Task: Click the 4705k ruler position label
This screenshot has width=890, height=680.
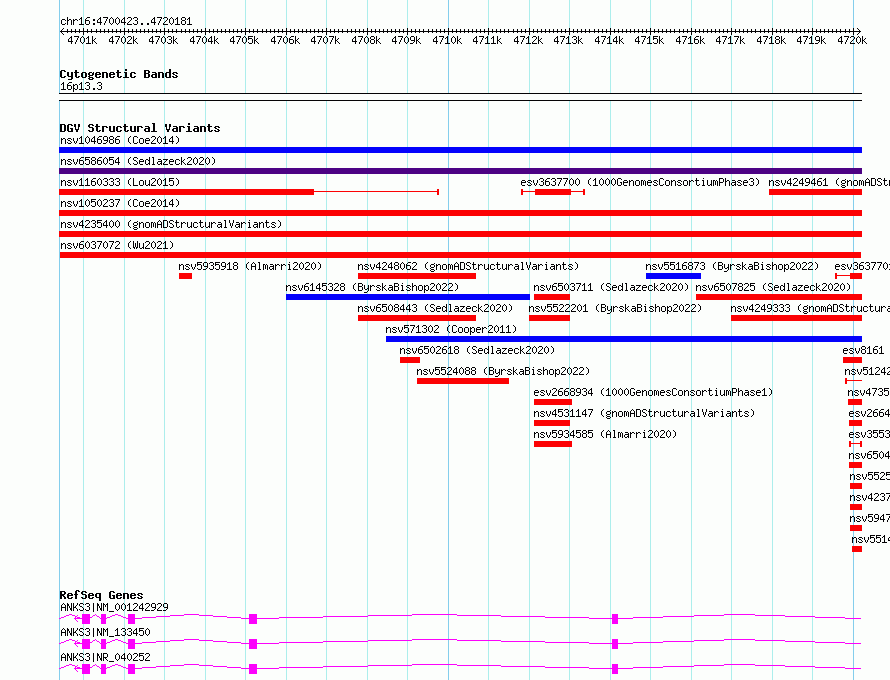Action: point(244,40)
